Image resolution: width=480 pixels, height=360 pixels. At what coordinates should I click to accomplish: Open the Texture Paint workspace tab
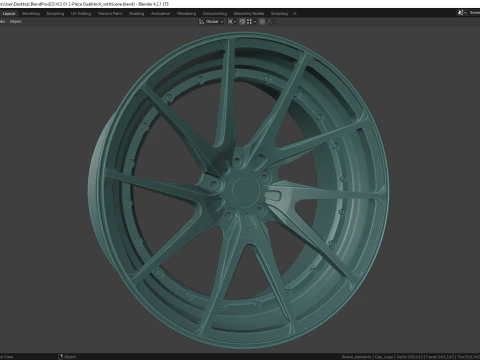point(110,14)
